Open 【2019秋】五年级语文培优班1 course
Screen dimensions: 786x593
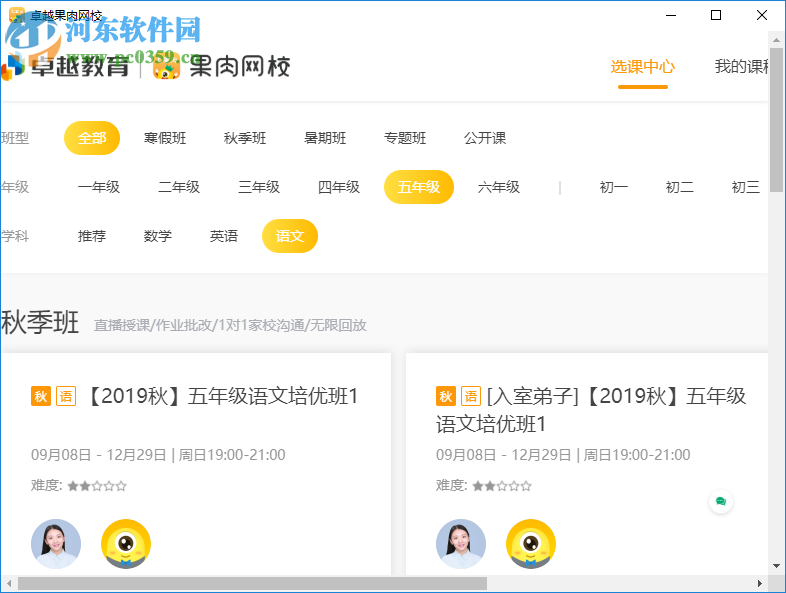tap(222, 396)
